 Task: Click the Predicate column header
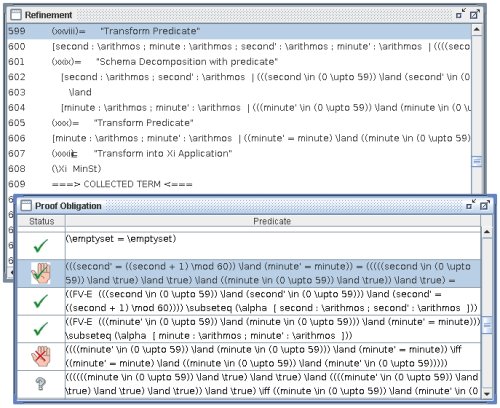273,221
